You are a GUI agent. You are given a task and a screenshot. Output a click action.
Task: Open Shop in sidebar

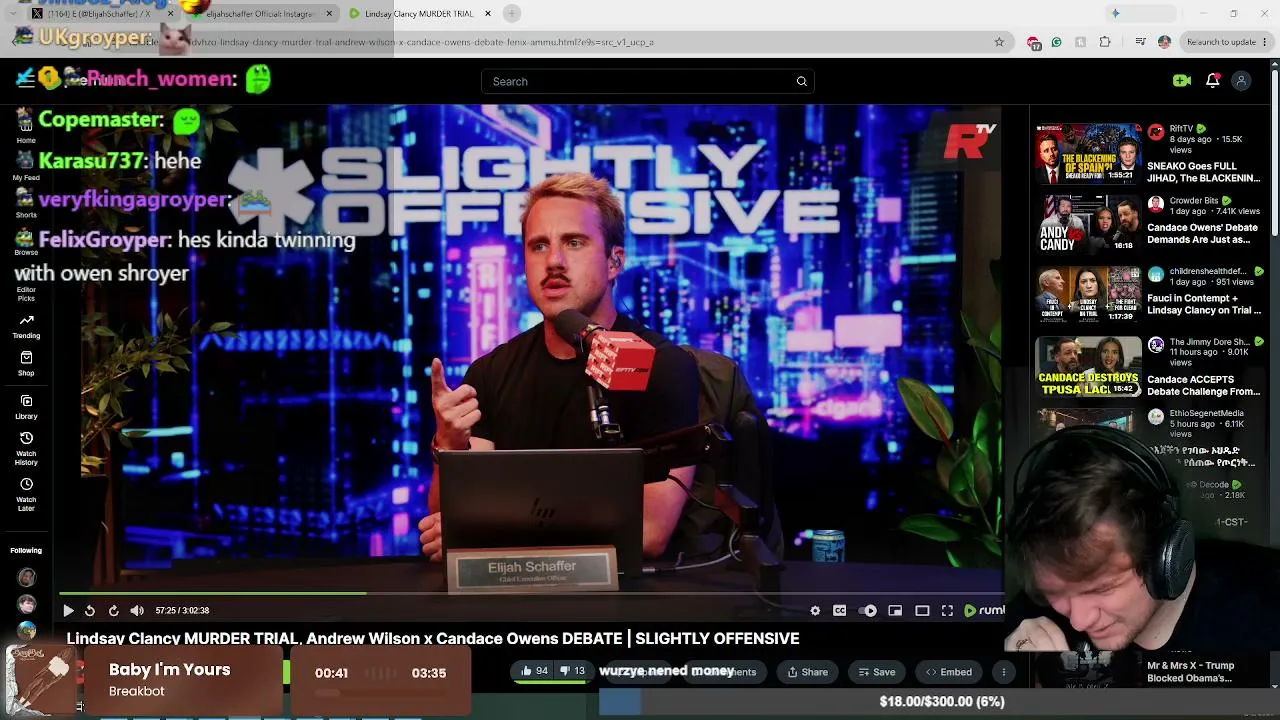click(26, 364)
